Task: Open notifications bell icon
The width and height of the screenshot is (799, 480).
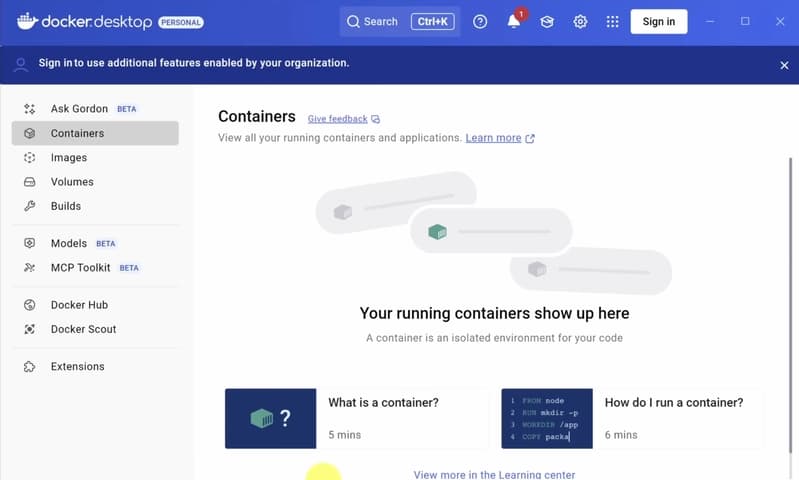Action: coord(514,21)
